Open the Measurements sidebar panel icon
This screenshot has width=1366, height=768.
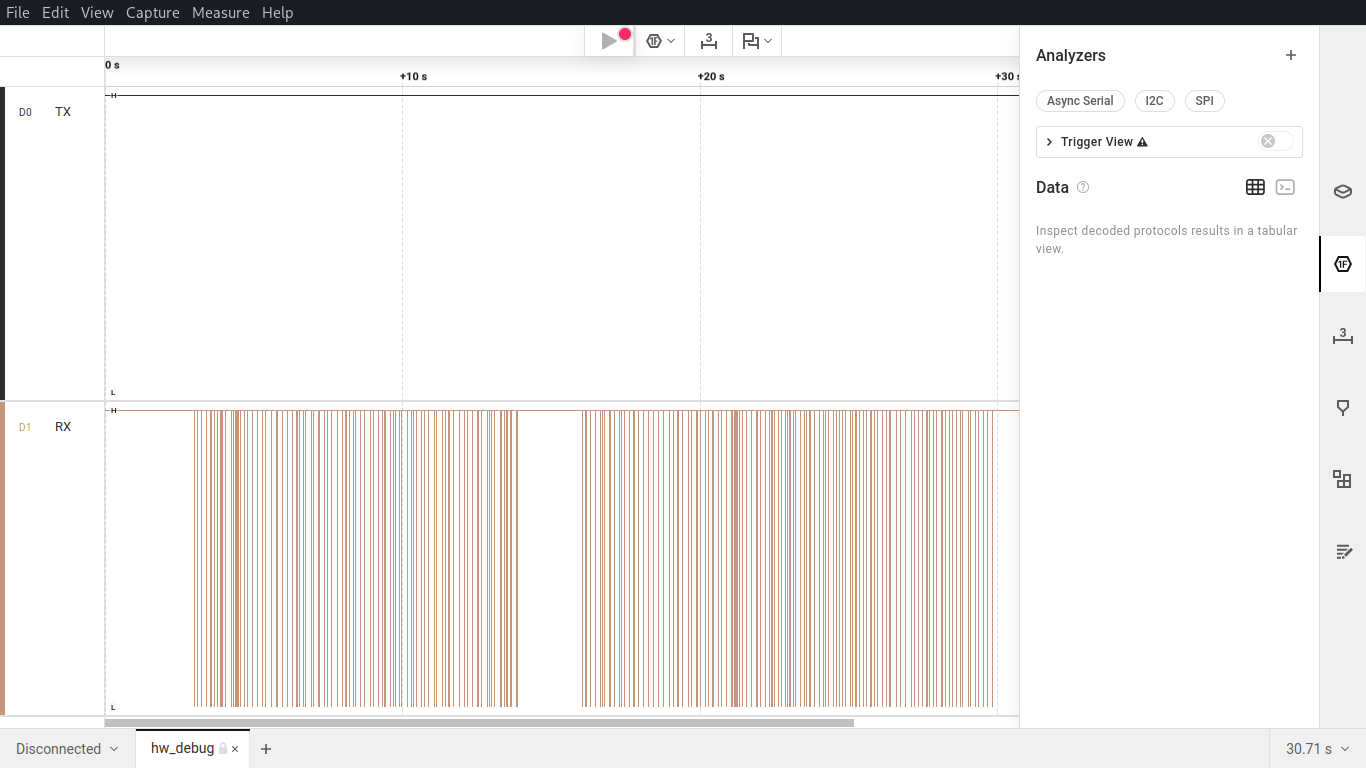point(1342,336)
